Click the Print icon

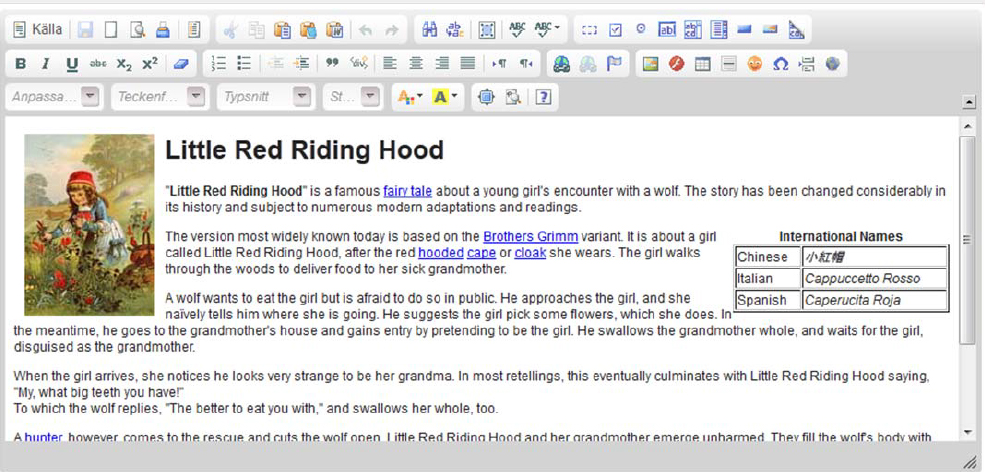click(x=163, y=30)
